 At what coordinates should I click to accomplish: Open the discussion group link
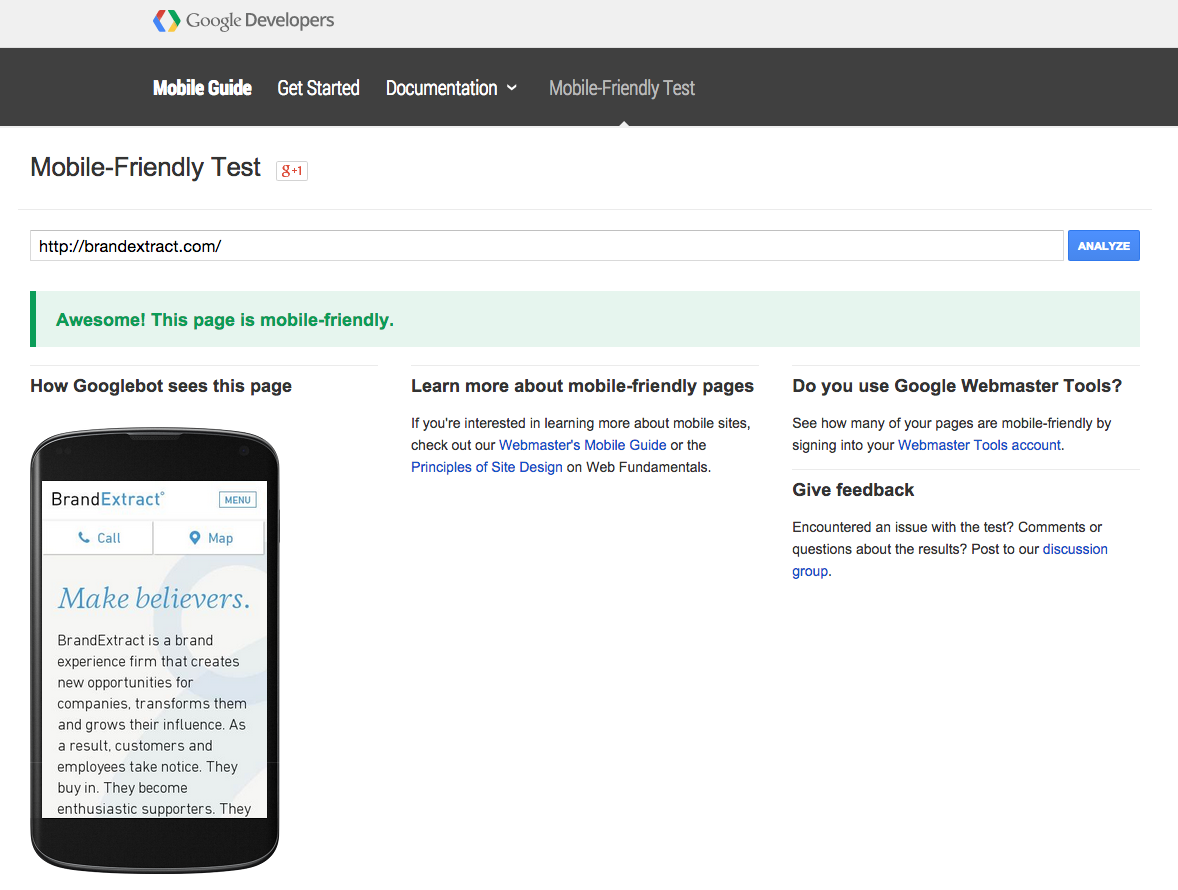click(1075, 549)
